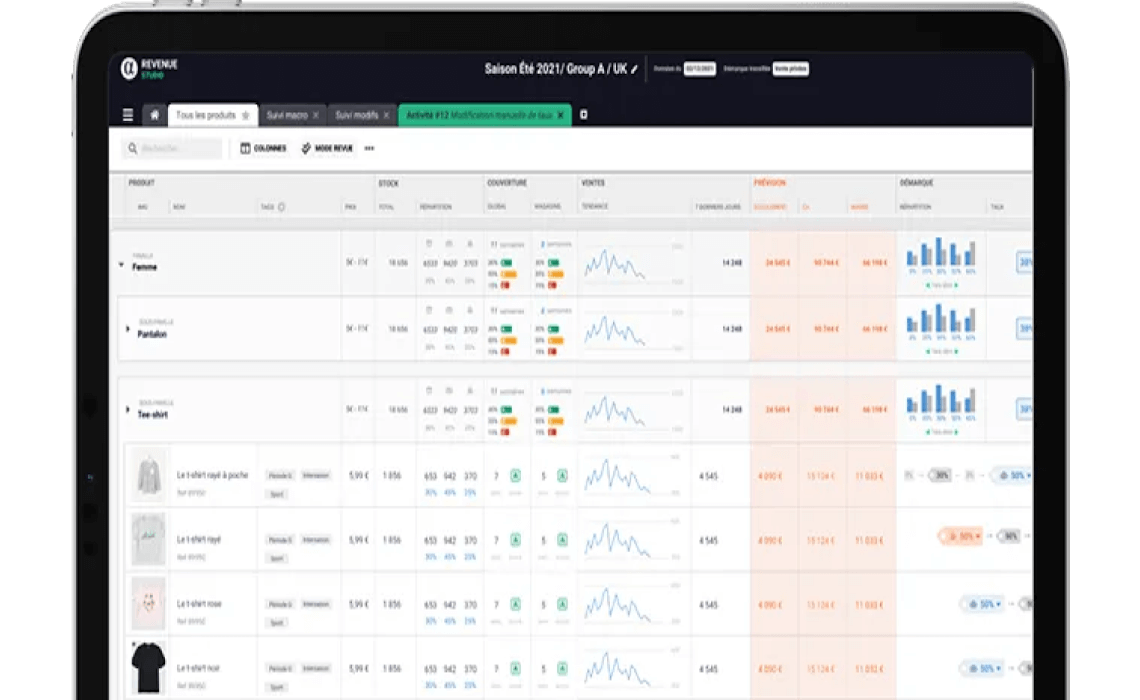
Task: Add a new tab with the plus icon
Action: pyautogui.click(x=583, y=115)
